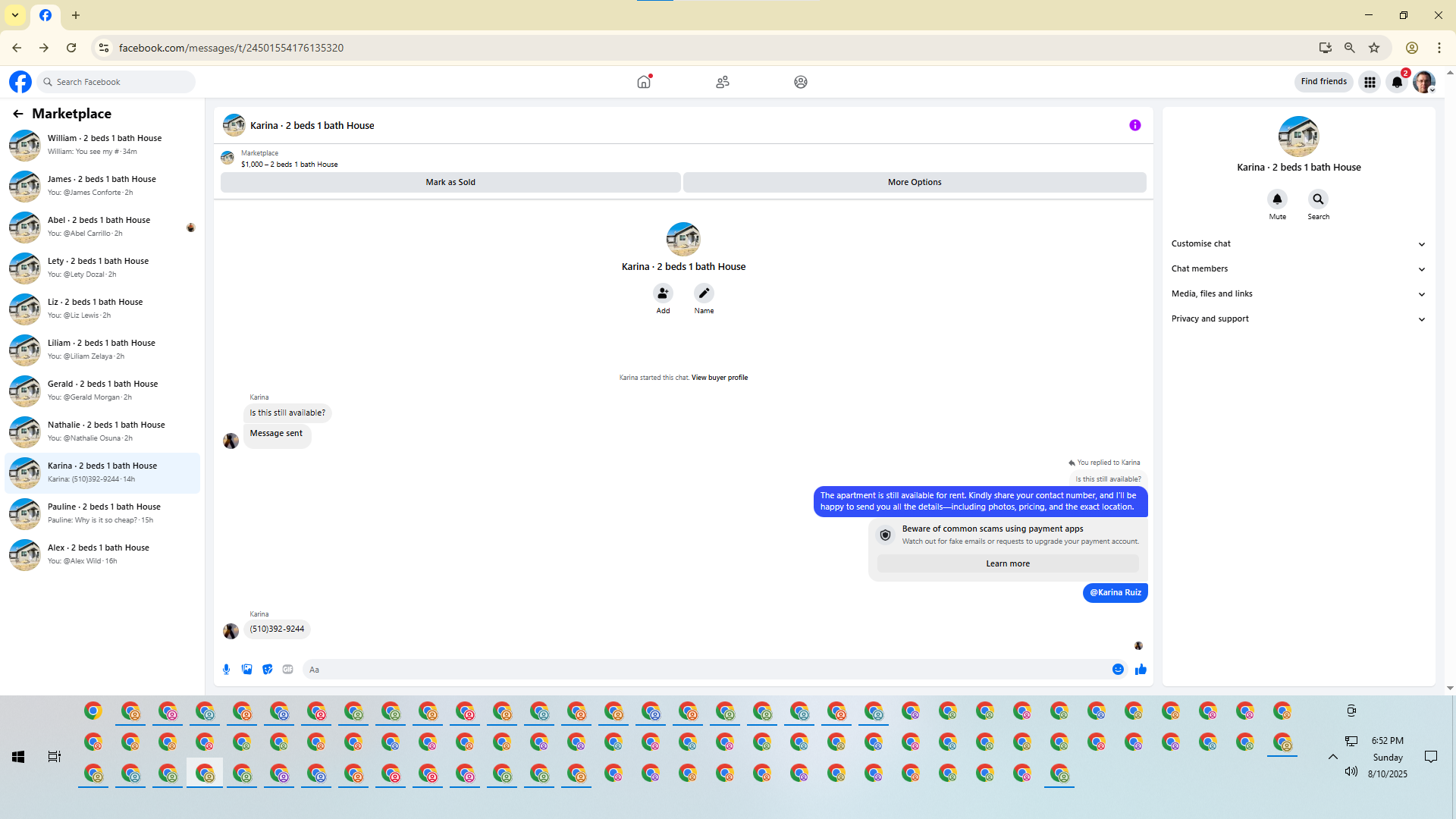Send a thumbs-up like
This screenshot has height=819, width=1456.
tap(1141, 669)
